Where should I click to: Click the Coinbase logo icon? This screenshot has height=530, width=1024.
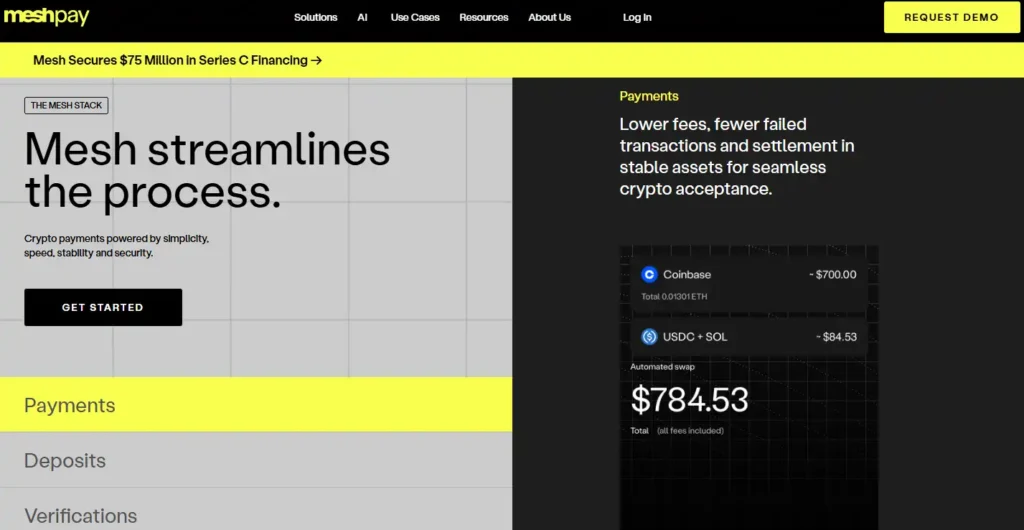[x=649, y=274]
